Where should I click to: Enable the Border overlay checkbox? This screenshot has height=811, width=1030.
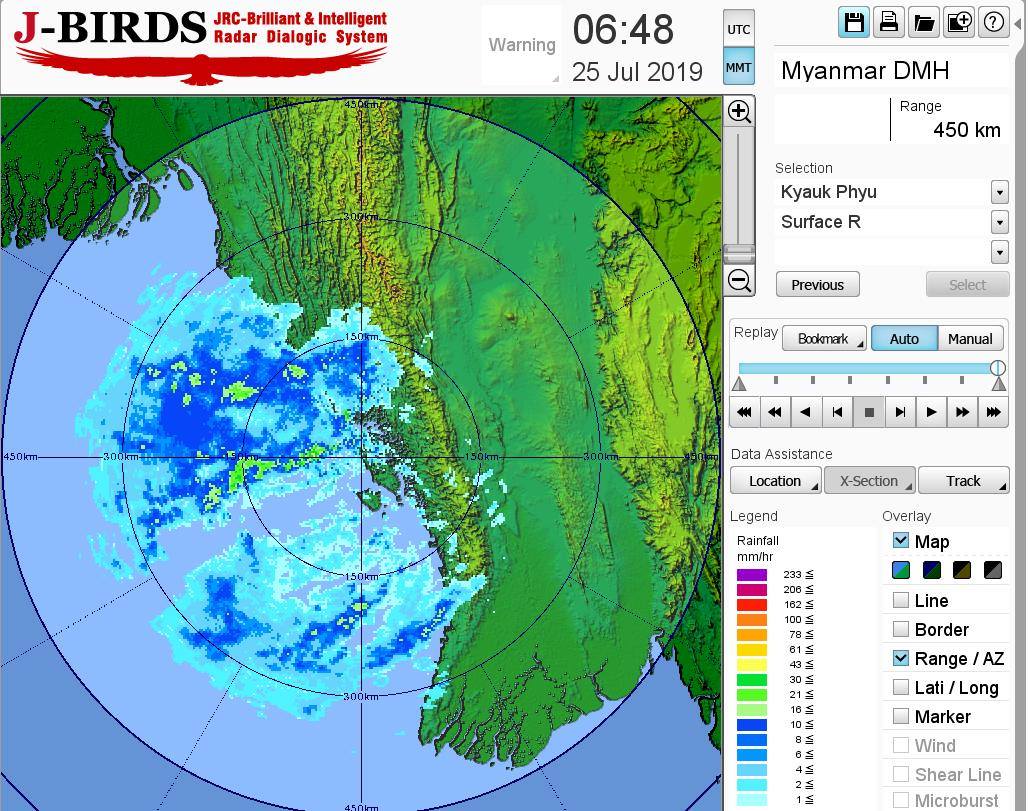click(x=901, y=629)
